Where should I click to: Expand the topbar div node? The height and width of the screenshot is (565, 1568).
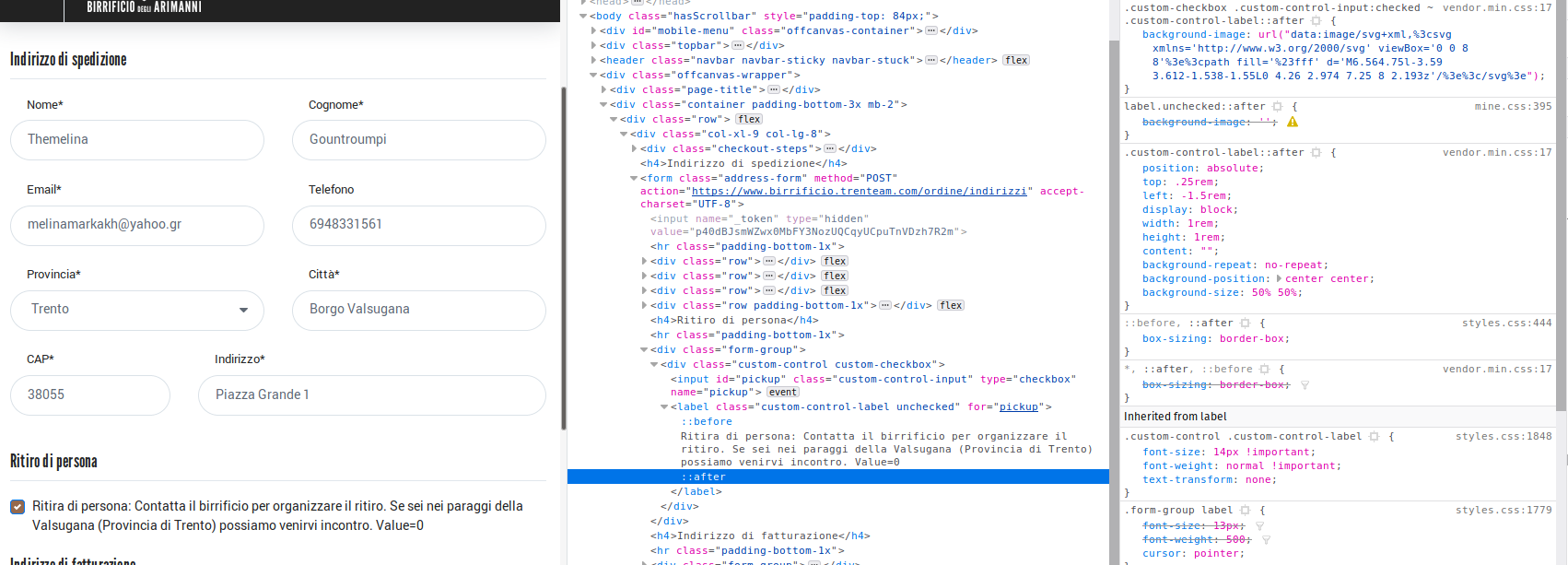point(593,45)
